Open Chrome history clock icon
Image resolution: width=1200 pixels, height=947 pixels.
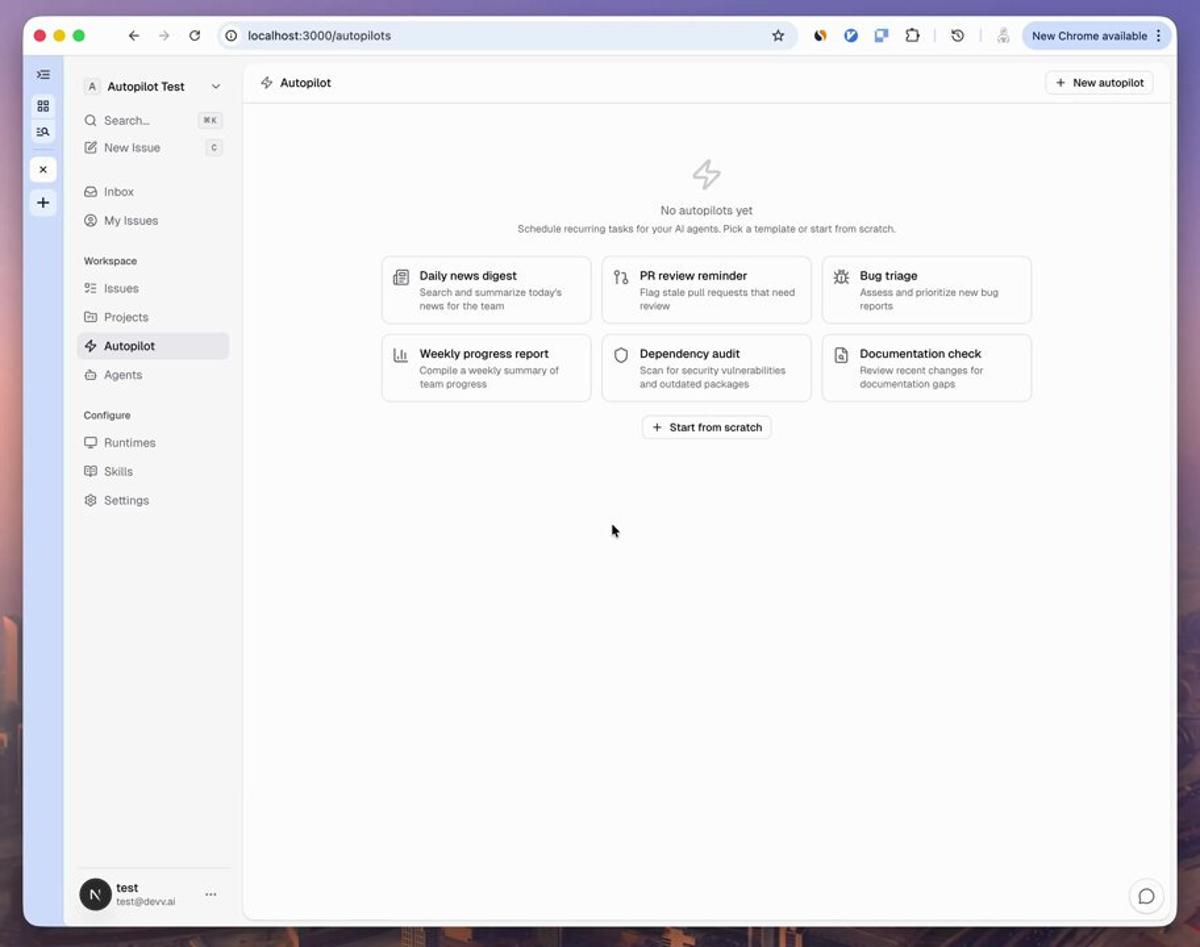click(958, 36)
